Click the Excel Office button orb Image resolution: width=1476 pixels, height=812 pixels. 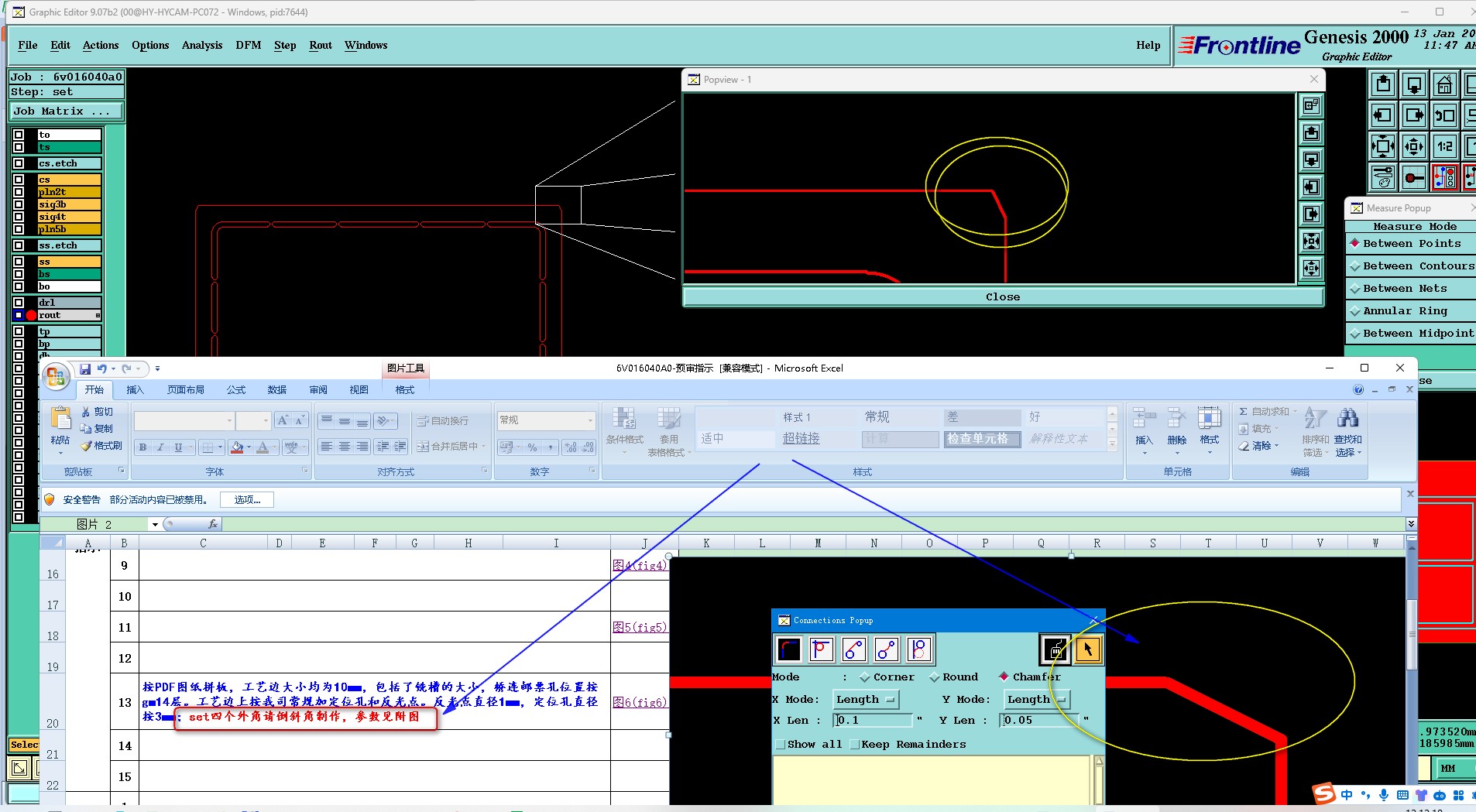tap(57, 377)
